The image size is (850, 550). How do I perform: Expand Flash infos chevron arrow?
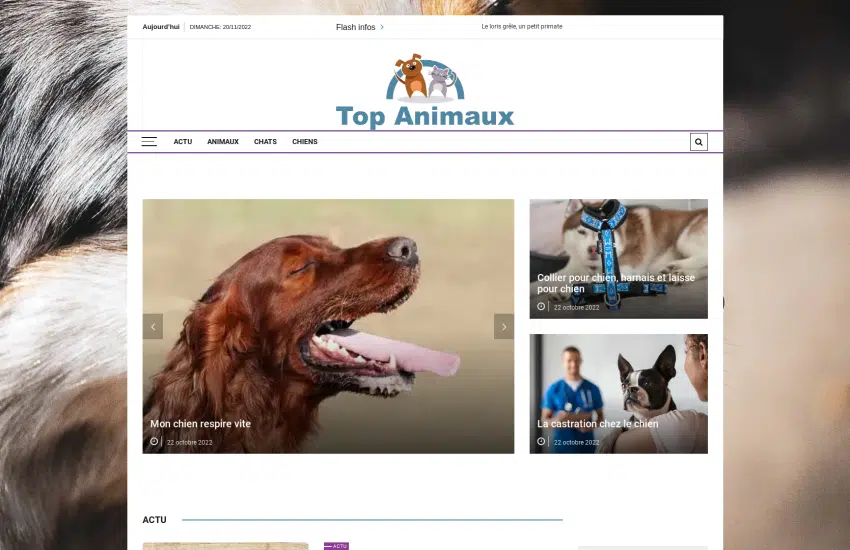click(382, 27)
